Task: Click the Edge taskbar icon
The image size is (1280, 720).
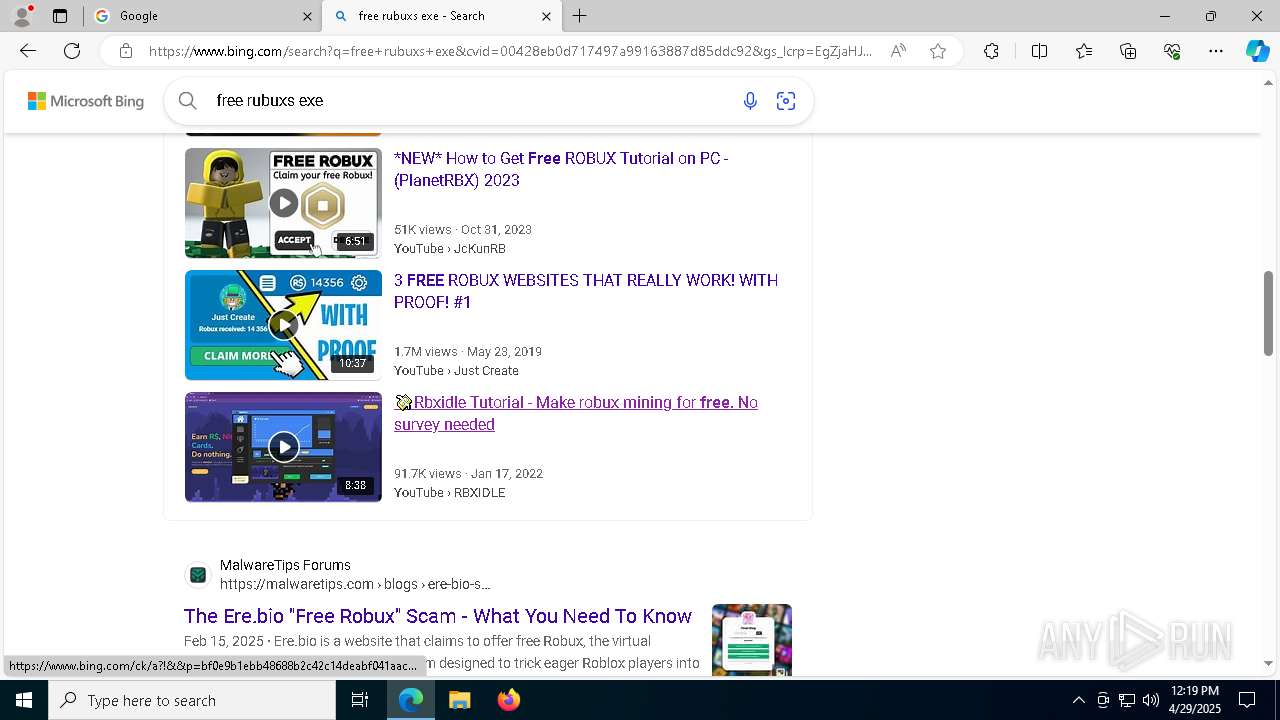Action: click(x=411, y=700)
